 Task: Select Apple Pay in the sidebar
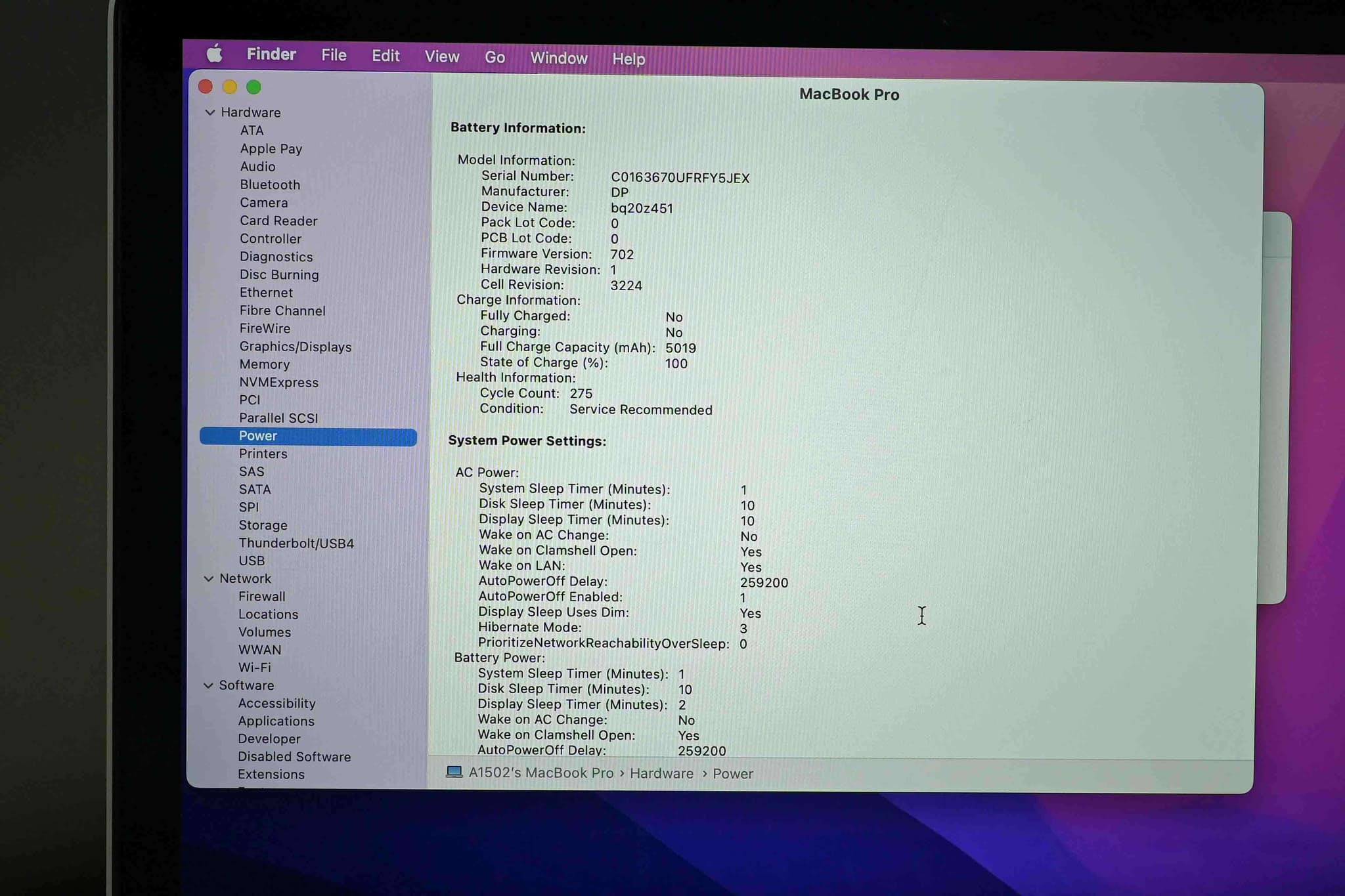271,149
